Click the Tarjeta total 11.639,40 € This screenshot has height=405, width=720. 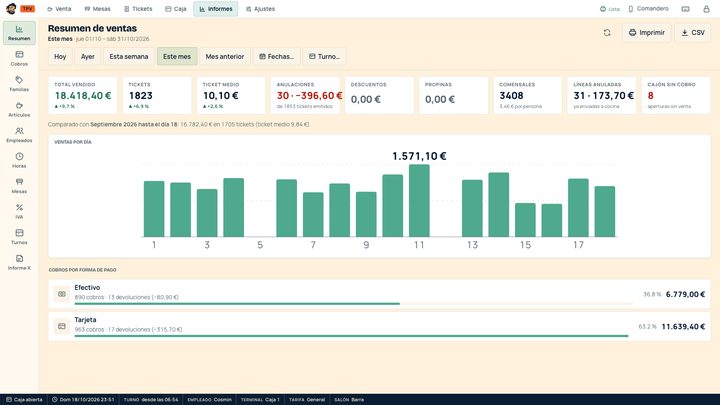683,326
